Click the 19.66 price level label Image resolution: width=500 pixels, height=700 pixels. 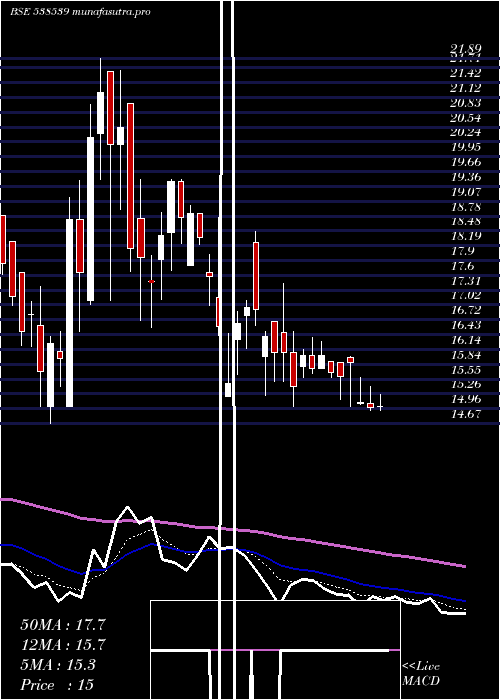(x=466, y=162)
